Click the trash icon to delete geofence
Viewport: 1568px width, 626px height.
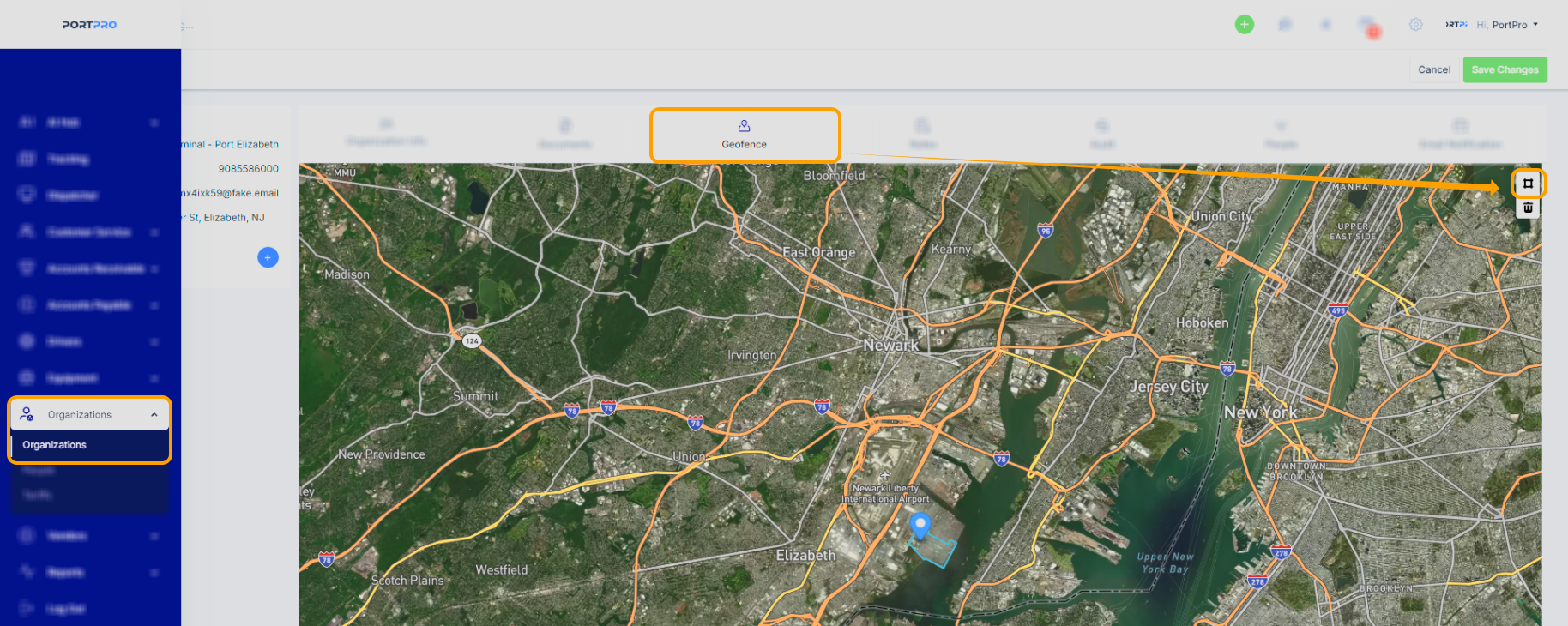click(1528, 208)
